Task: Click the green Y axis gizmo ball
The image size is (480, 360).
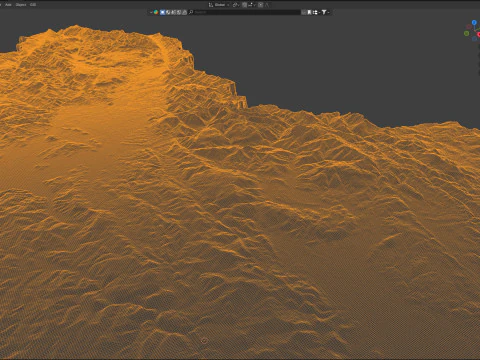Action: coord(466,33)
